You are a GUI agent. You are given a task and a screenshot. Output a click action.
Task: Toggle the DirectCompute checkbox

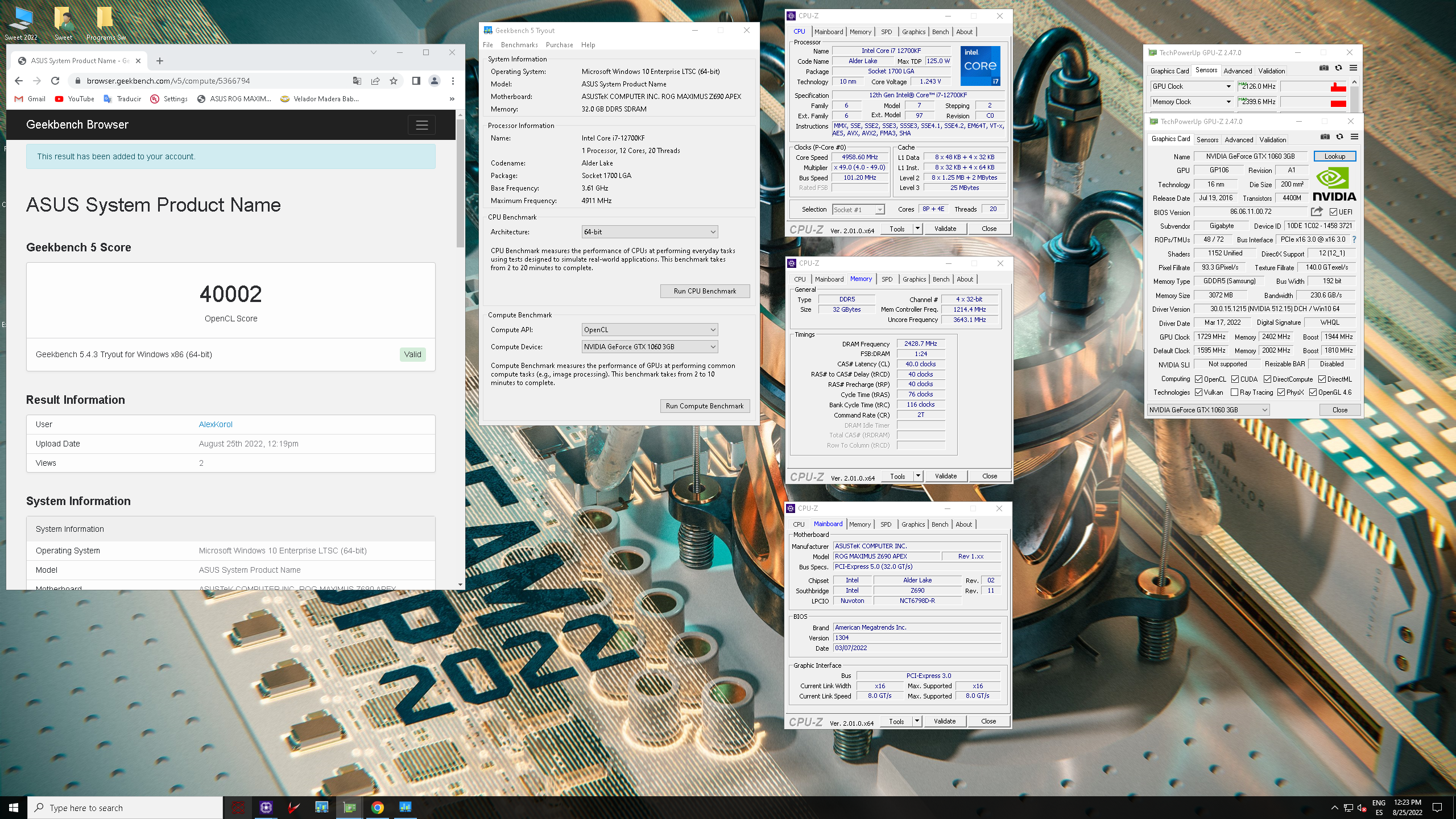coord(1268,379)
